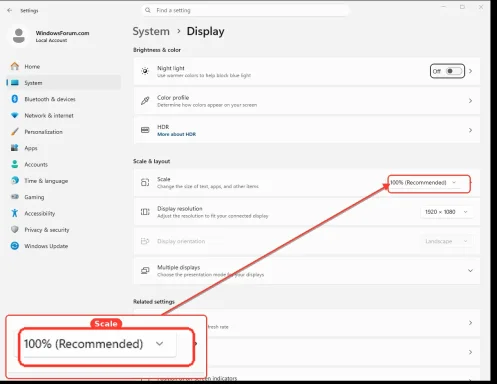This screenshot has height=384, width=497.
Task: Click the Accessibility figure icon
Action: click(x=15, y=213)
